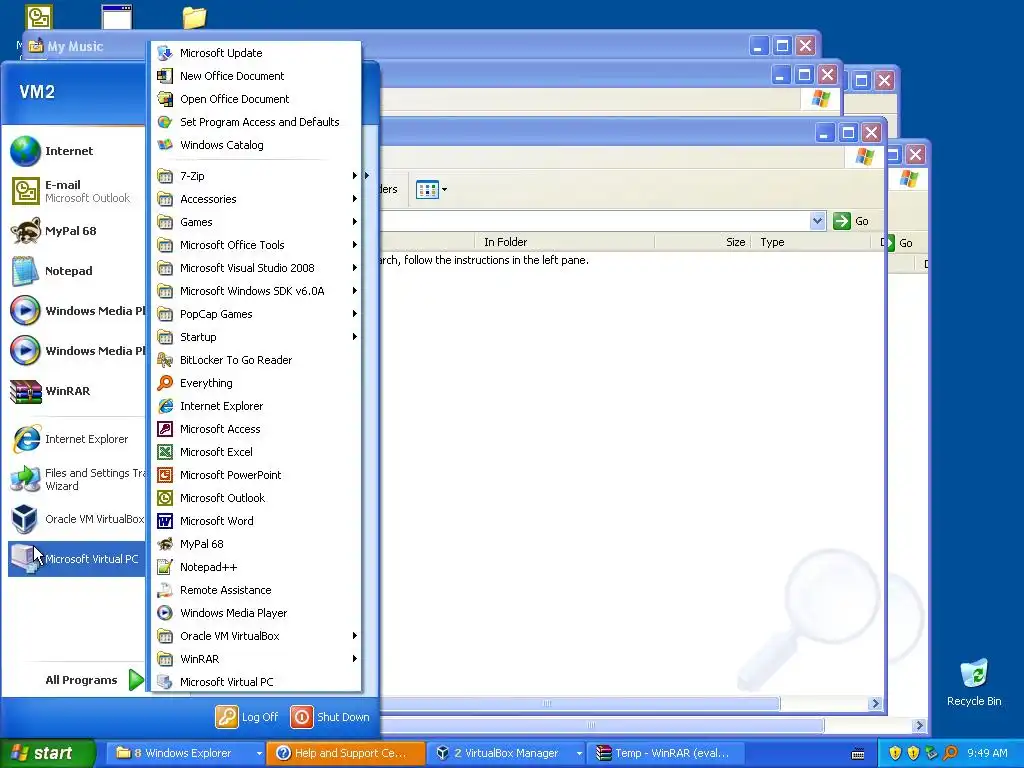This screenshot has width=1024, height=768.
Task: Expand PopCap Games submenu
Action: (x=256, y=314)
